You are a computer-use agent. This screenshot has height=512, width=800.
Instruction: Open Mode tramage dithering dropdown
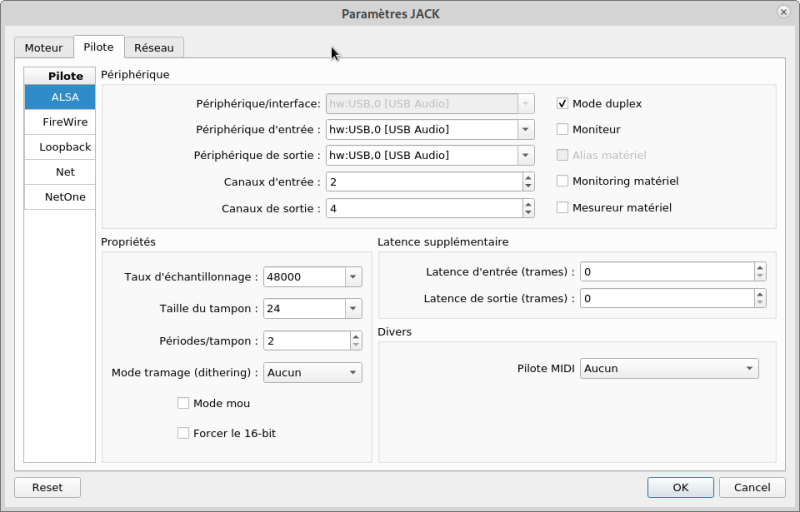[353, 372]
